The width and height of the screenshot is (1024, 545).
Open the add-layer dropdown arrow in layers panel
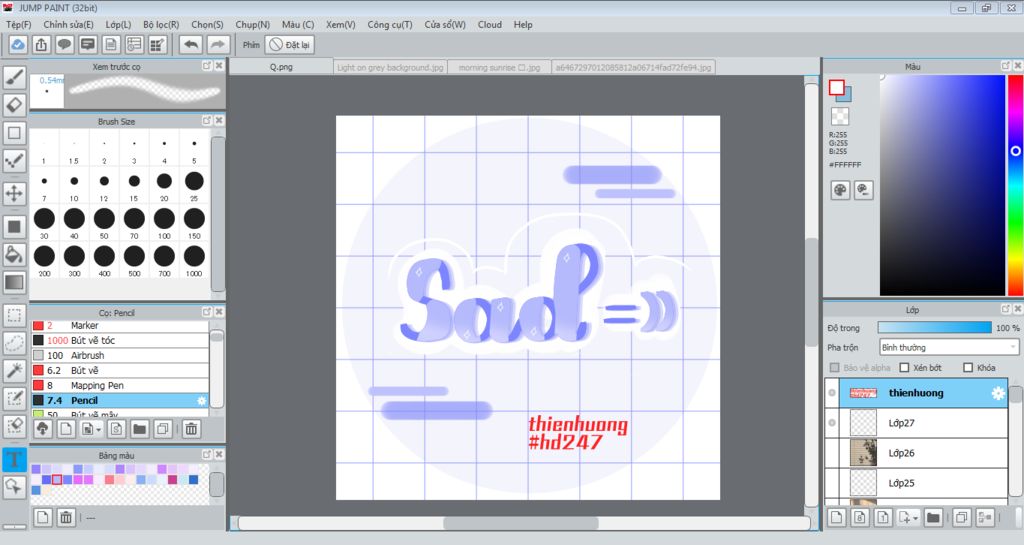916,518
